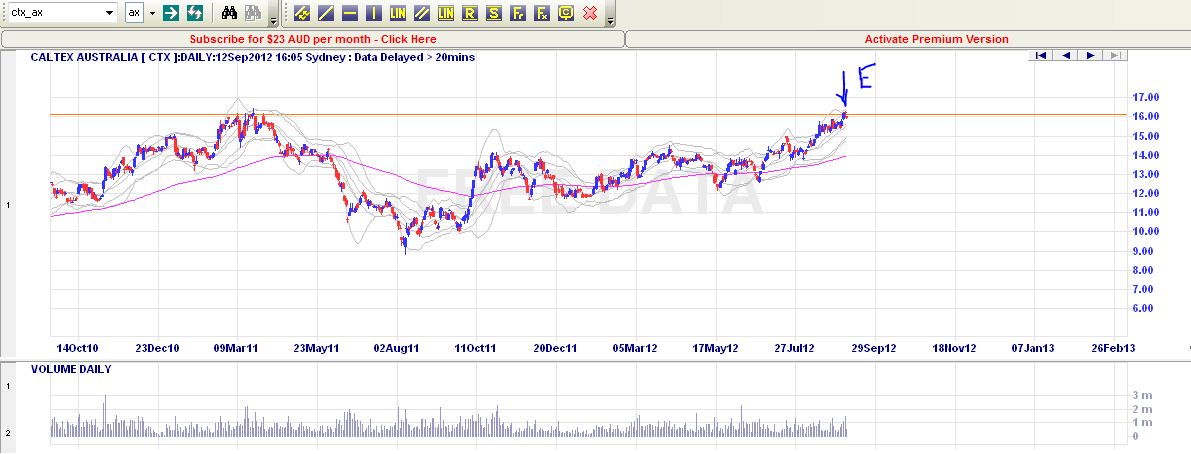Expand the first toolbar overflow options arrow
Image resolution: width=1191 pixels, height=454 pixels.
[273, 14]
